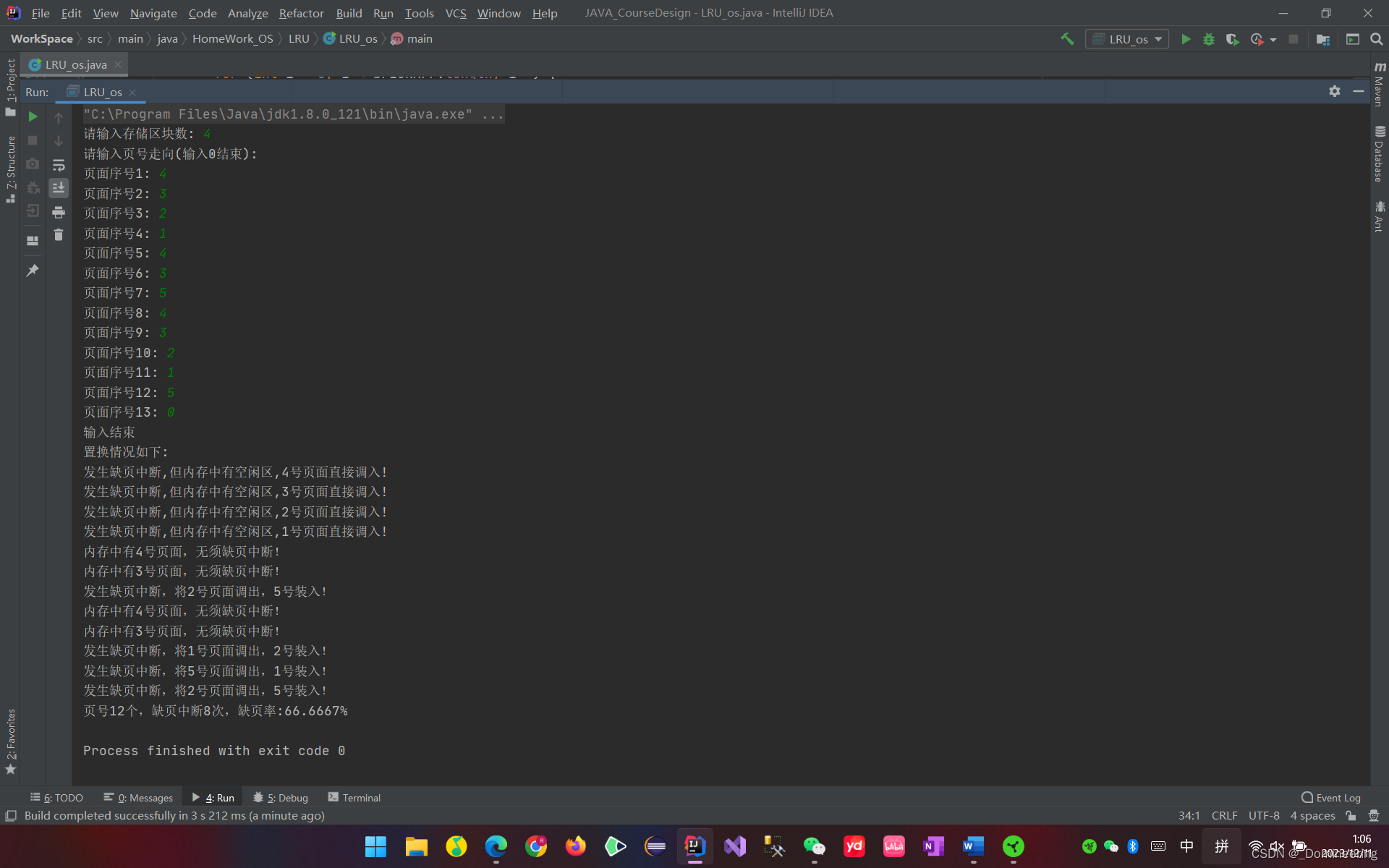Open the Maven tool window
1389x868 pixels.
point(1380,87)
